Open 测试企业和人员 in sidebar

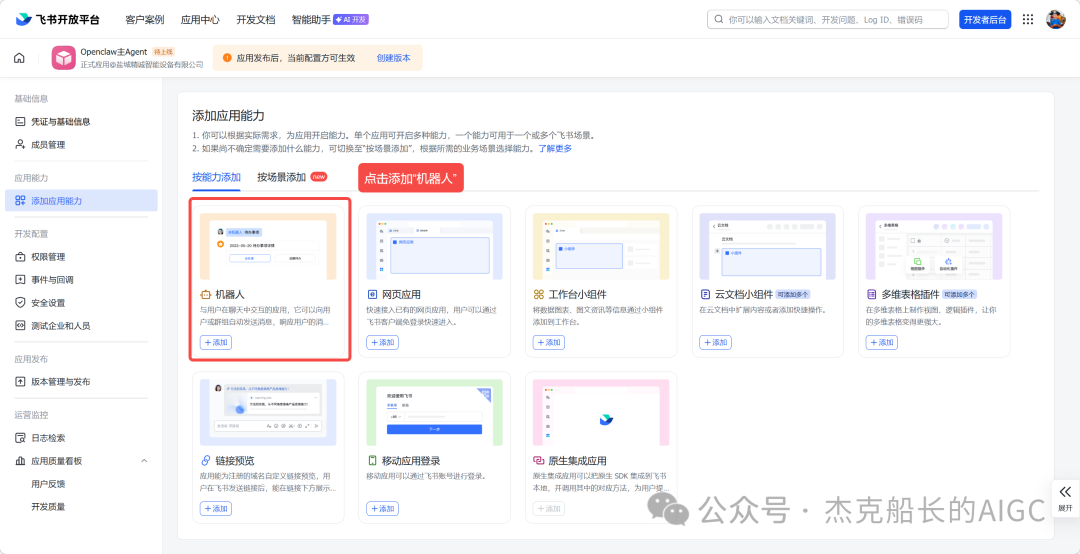tap(81, 326)
